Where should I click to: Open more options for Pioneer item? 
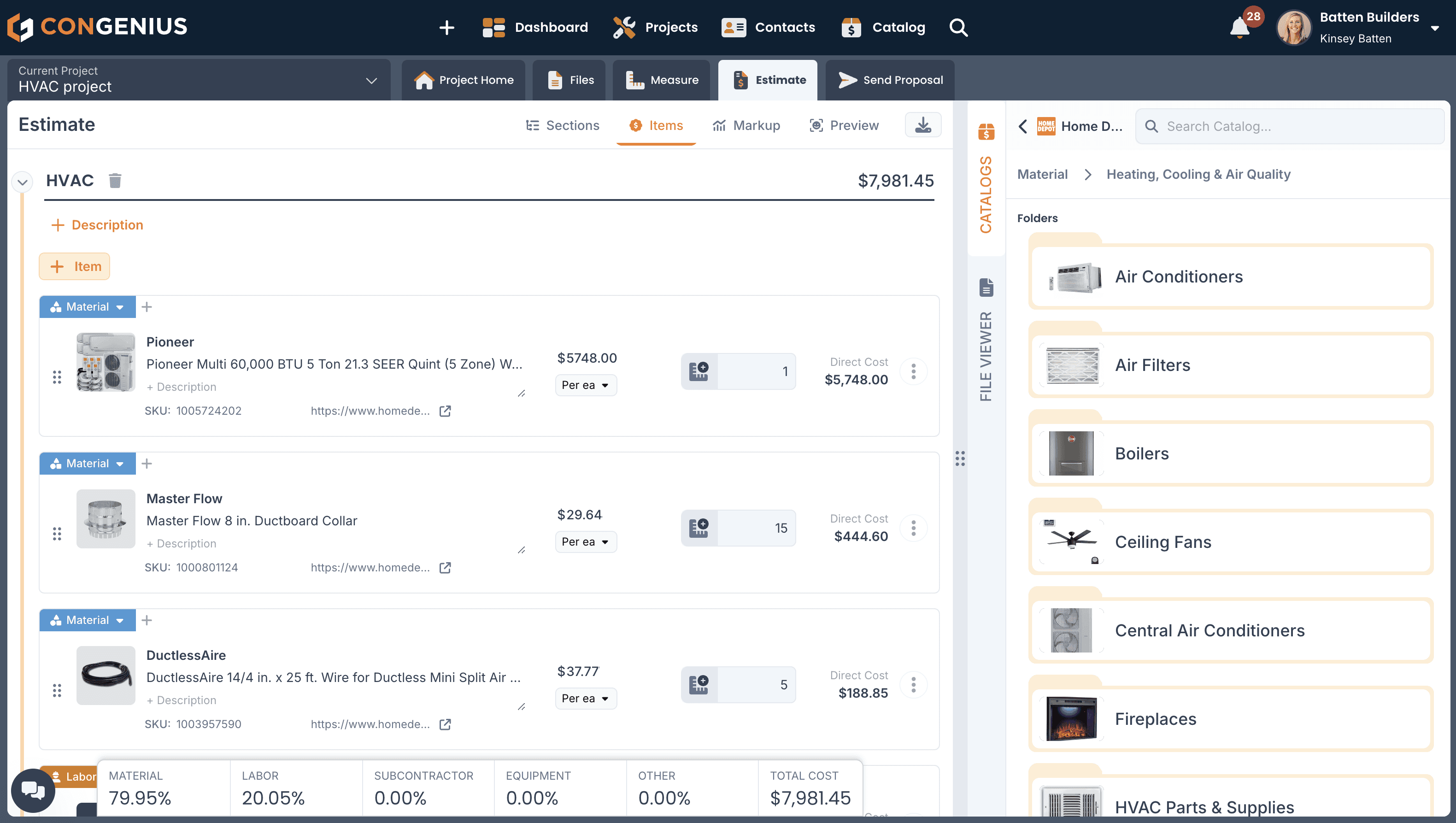[x=913, y=371]
